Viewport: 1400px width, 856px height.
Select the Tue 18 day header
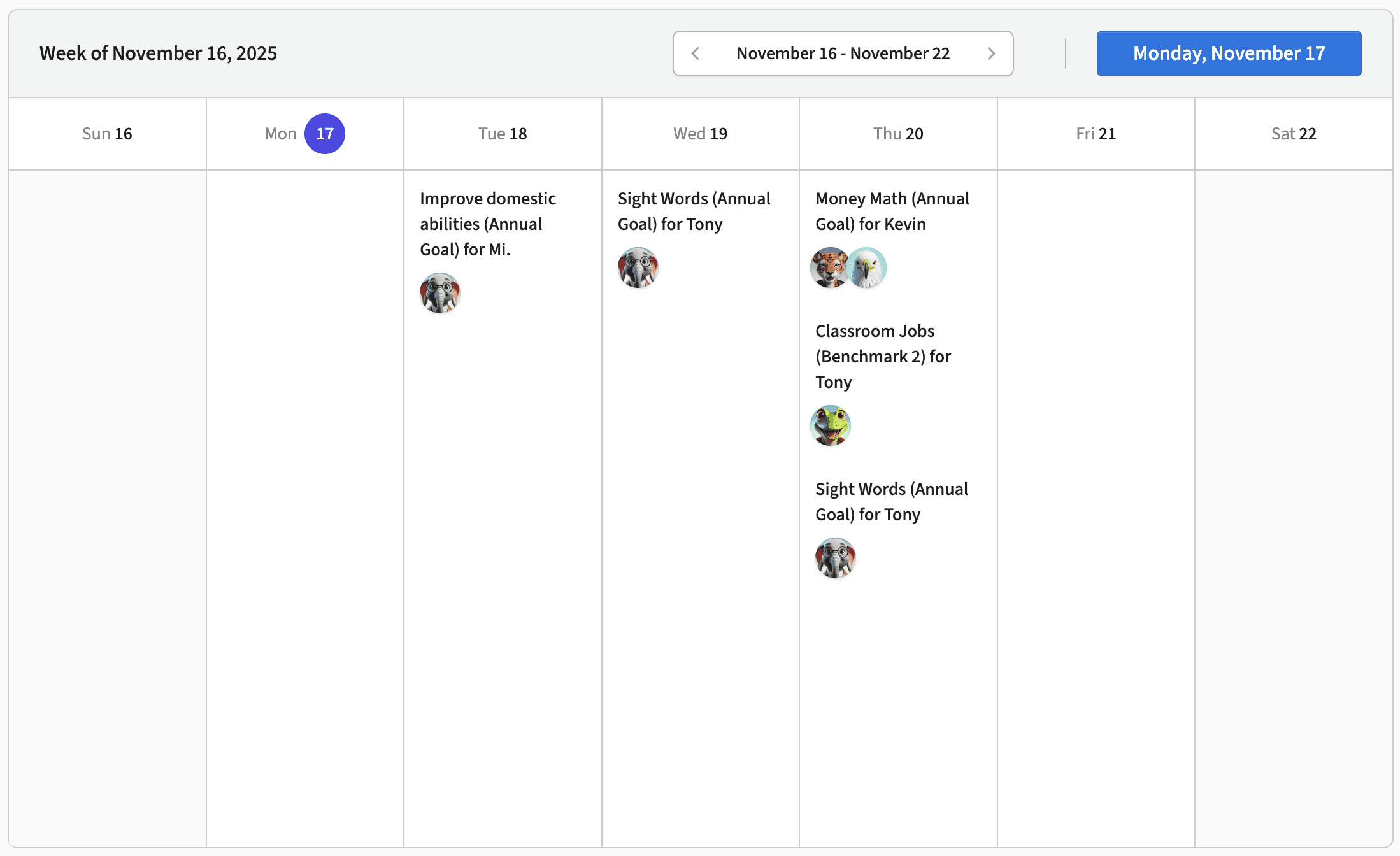pyautogui.click(x=503, y=134)
